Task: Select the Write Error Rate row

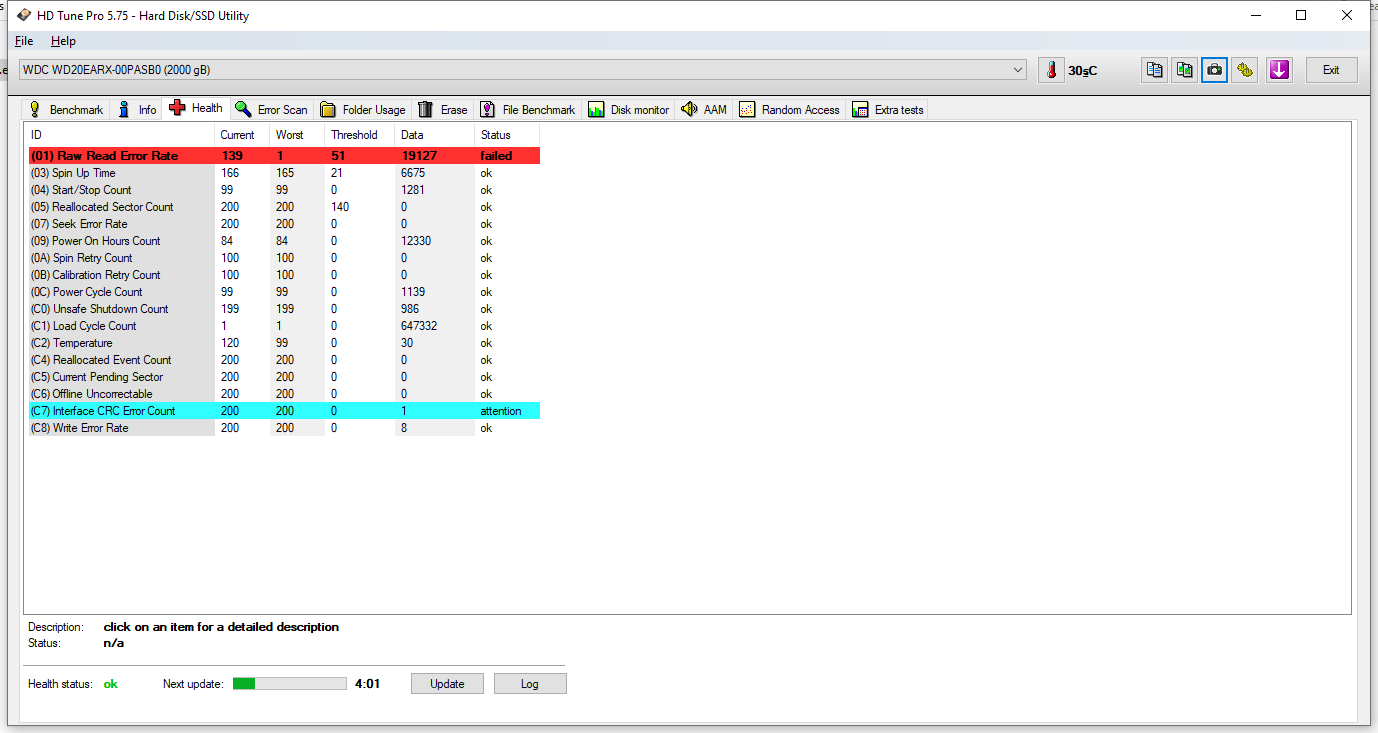Action: coord(284,428)
